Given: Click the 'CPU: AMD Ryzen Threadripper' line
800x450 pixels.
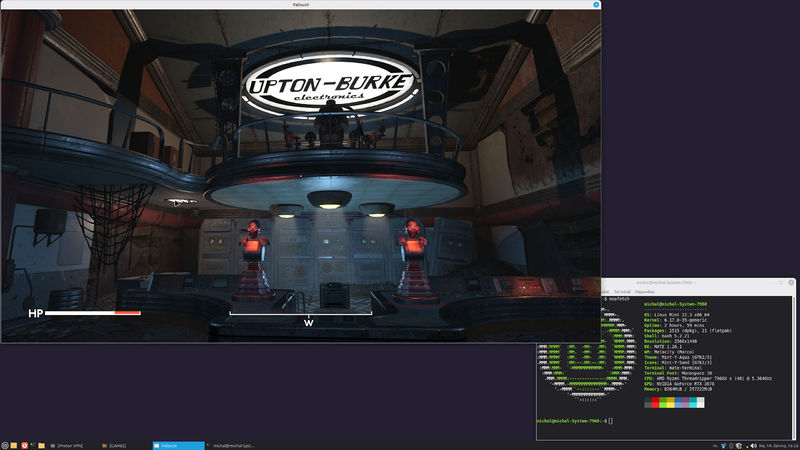Looking at the screenshot, I should [x=708, y=379].
